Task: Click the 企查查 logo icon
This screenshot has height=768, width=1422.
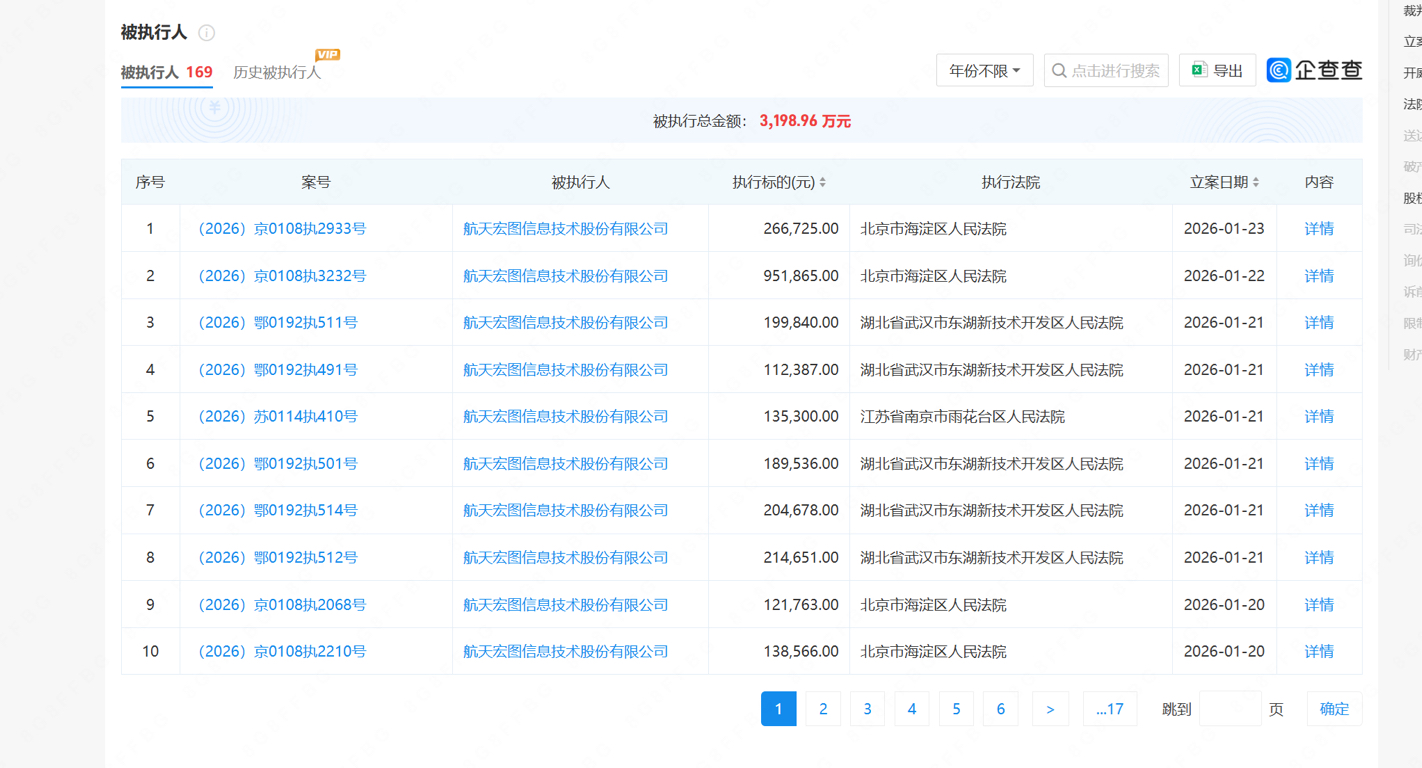Action: pos(1279,71)
